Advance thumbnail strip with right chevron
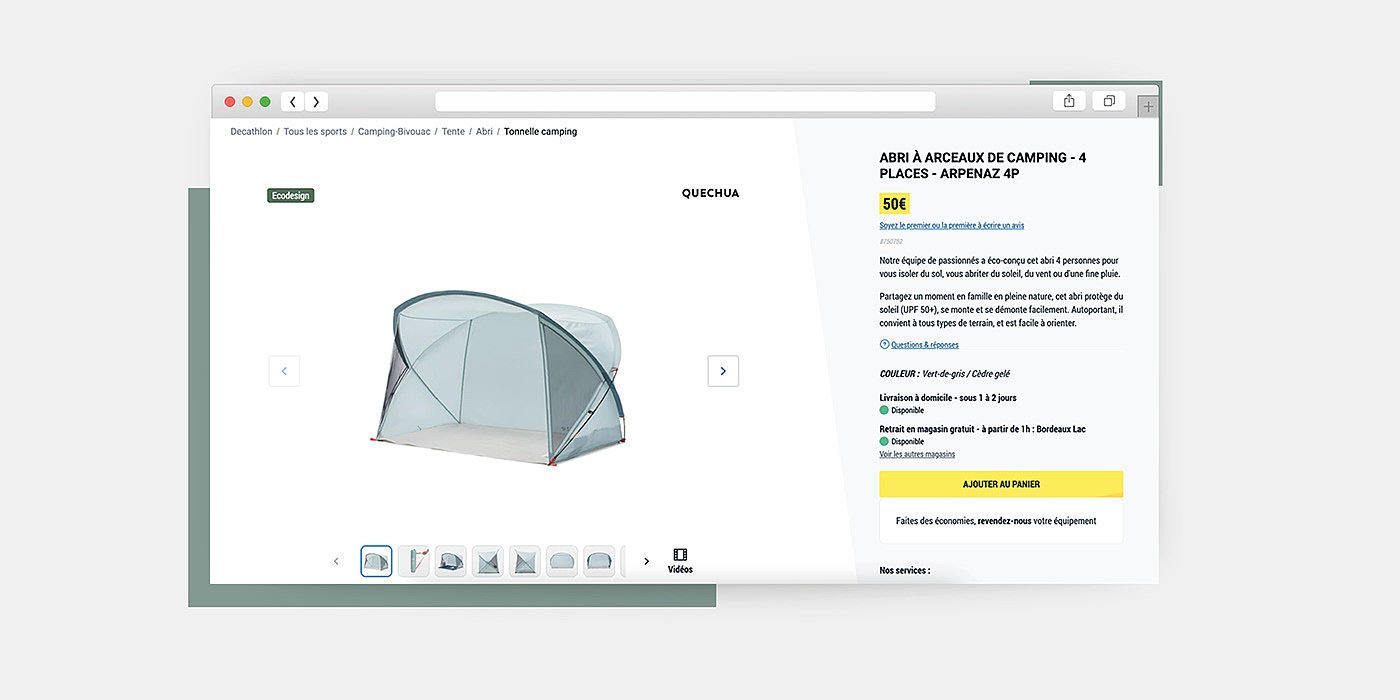This screenshot has width=1400, height=700. pos(647,561)
